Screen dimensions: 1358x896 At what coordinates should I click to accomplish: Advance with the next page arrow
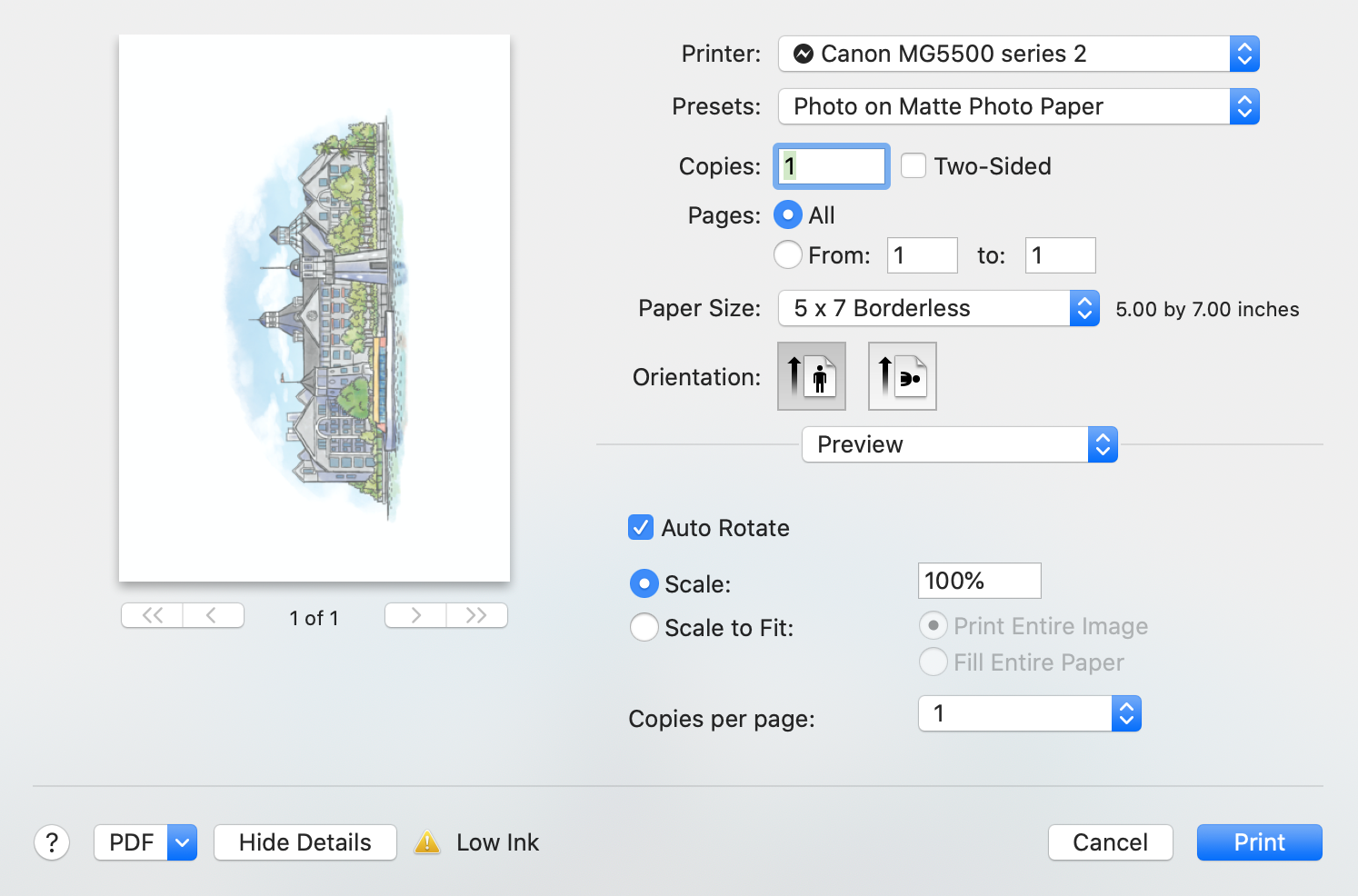coord(414,615)
